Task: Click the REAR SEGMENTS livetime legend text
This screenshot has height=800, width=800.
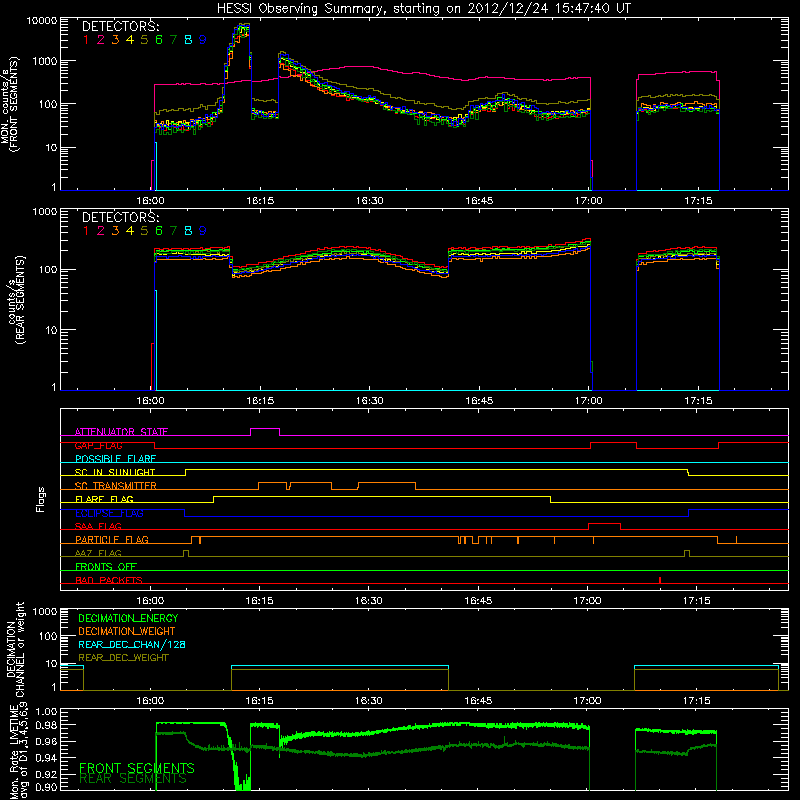Action: pyautogui.click(x=133, y=779)
